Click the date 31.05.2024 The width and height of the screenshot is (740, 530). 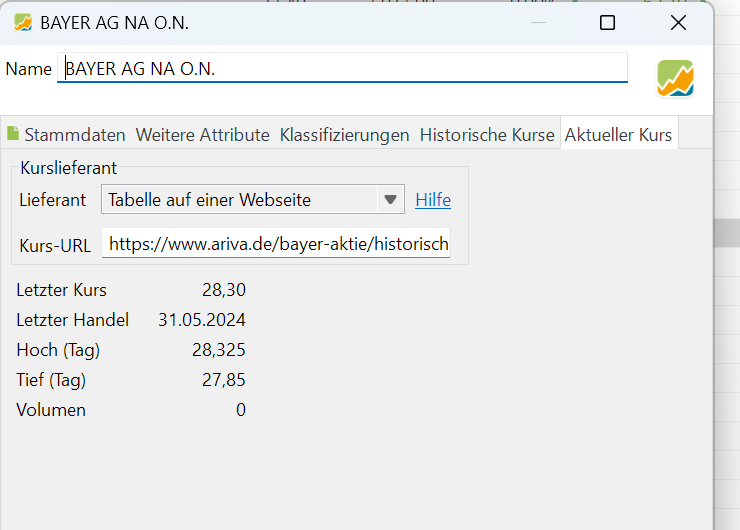tap(202, 320)
